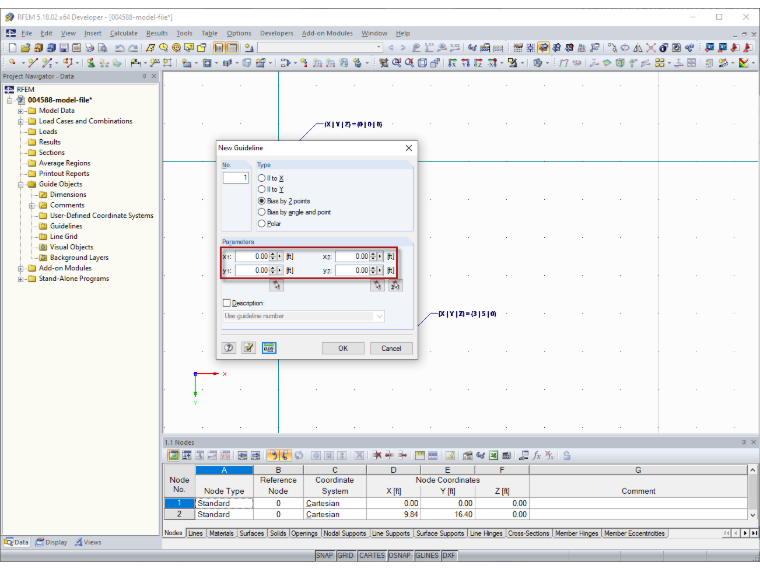This screenshot has width=760, height=570.
Task: Click the New document icon
Action: 13,48
